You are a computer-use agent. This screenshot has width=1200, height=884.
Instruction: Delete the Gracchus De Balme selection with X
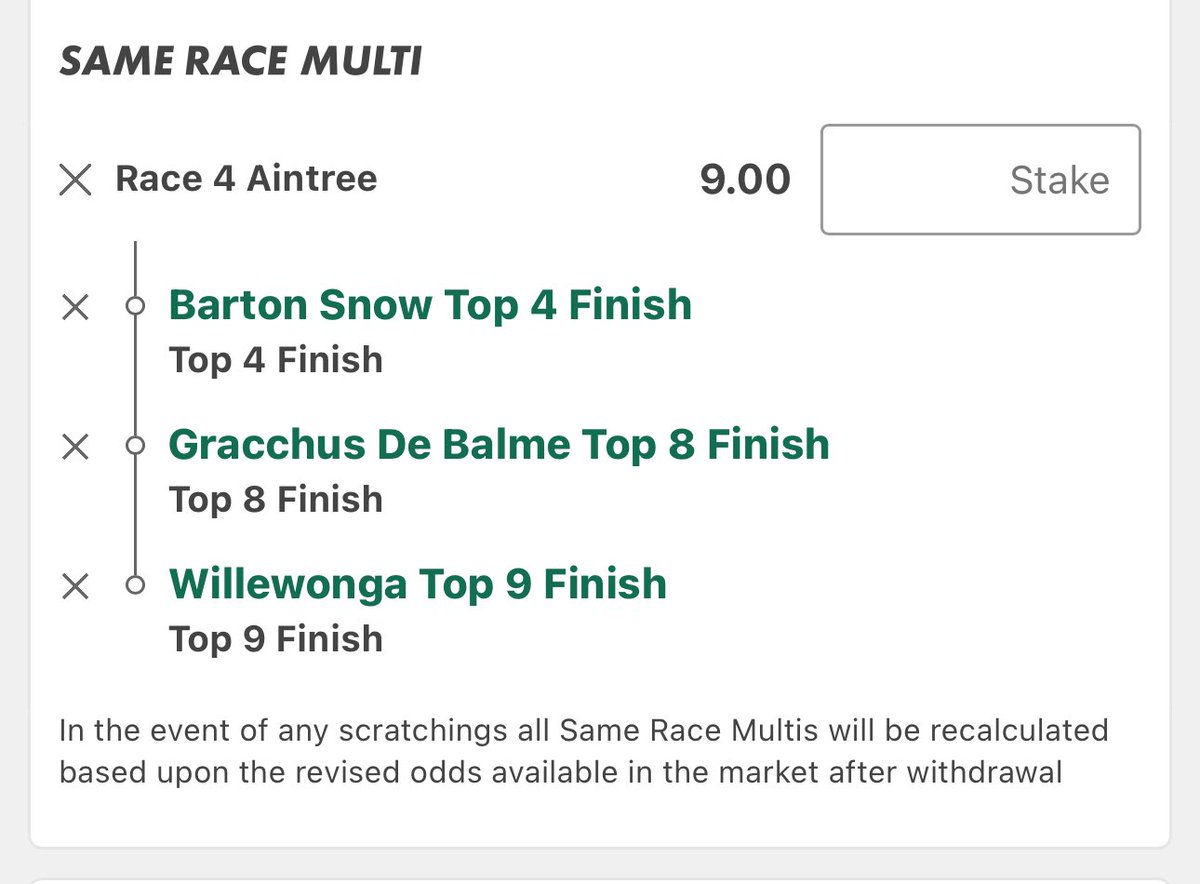76,447
